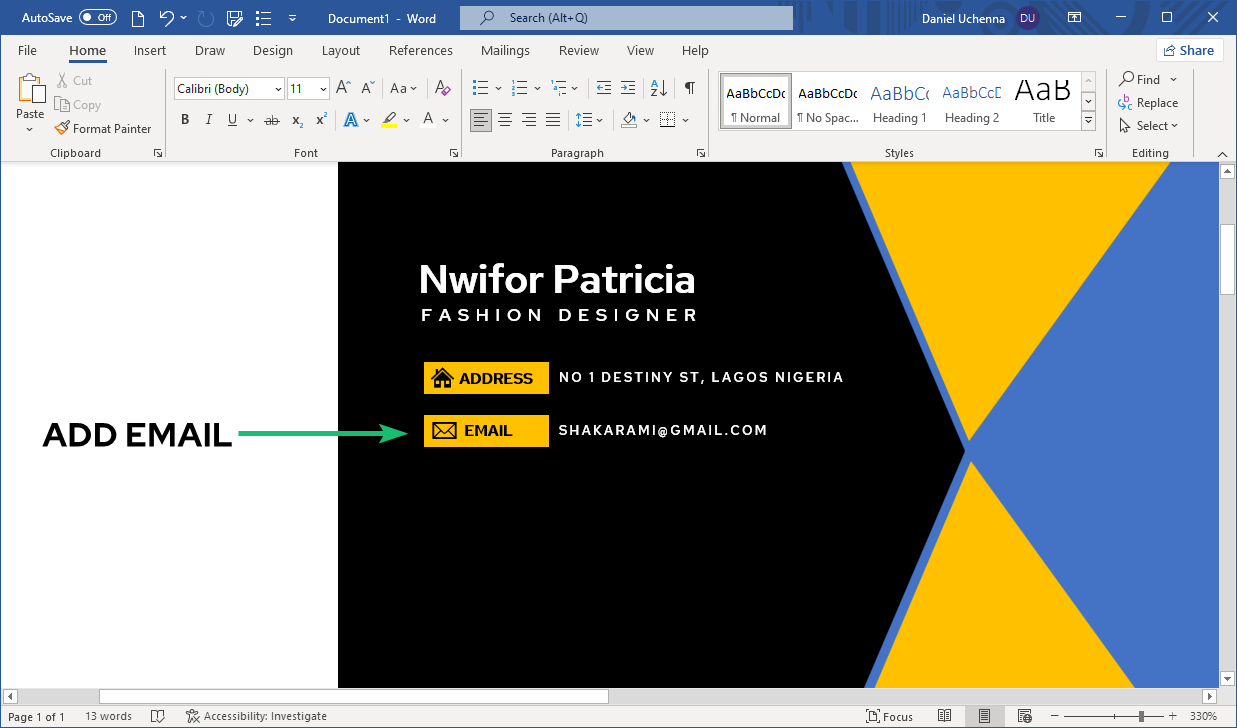Screen dimensions: 1237x728
Task: Toggle Italic formatting
Action: point(209,120)
